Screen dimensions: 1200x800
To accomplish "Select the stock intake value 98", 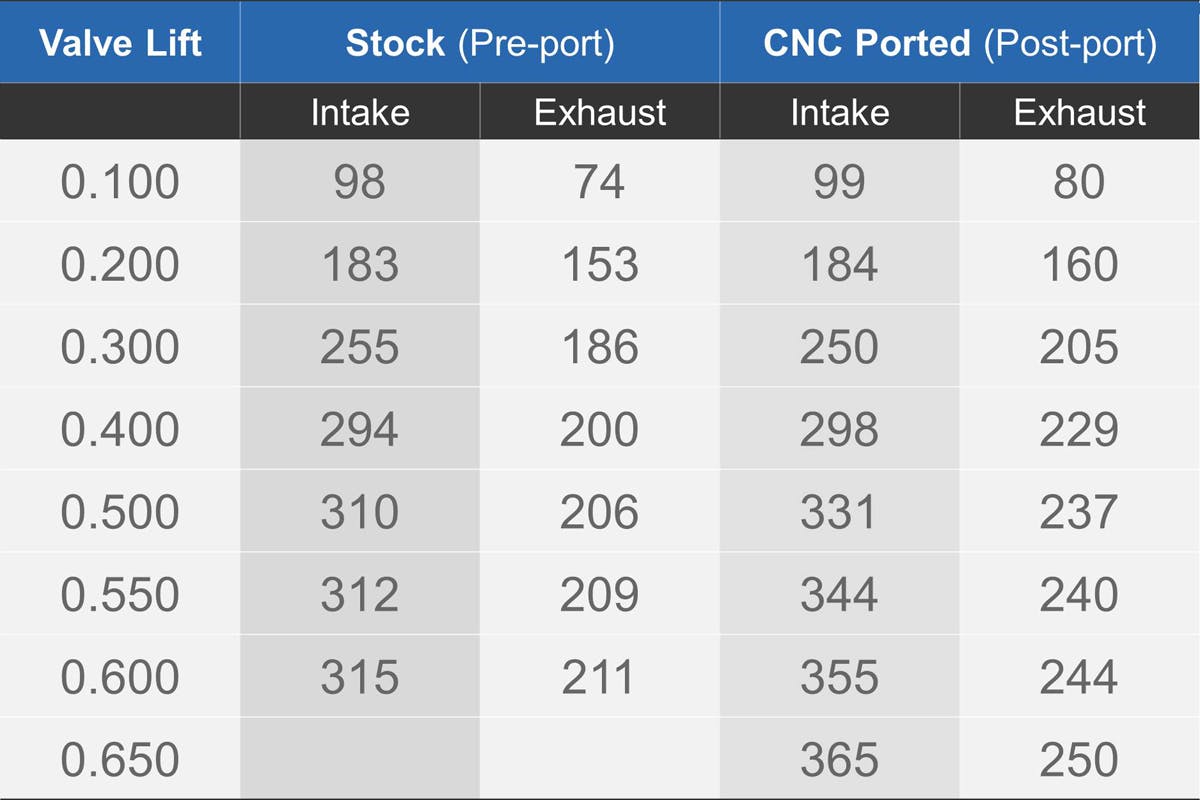I will tap(360, 182).
